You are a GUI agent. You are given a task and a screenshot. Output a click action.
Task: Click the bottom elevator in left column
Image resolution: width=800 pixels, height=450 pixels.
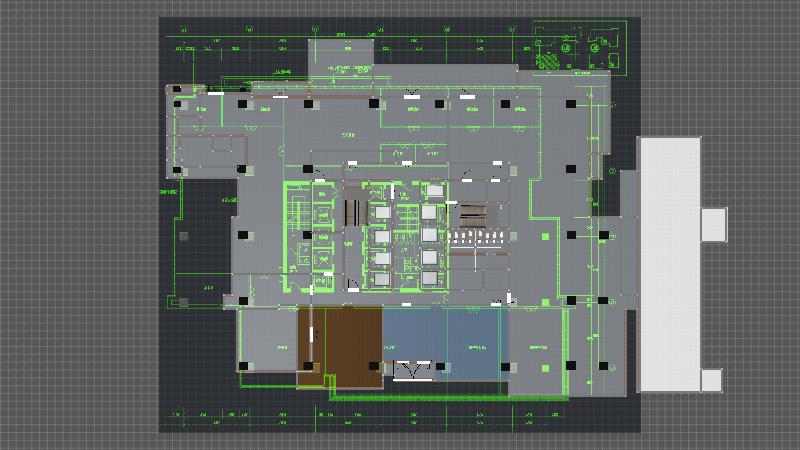coord(379,280)
